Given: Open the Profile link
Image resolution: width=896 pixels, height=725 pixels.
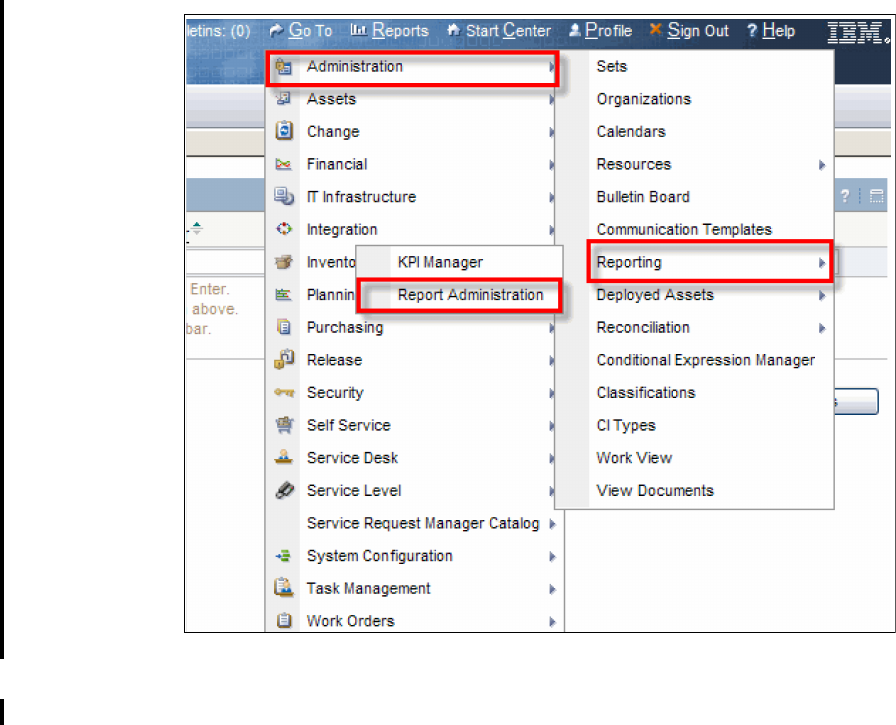Looking at the screenshot, I should tap(608, 30).
